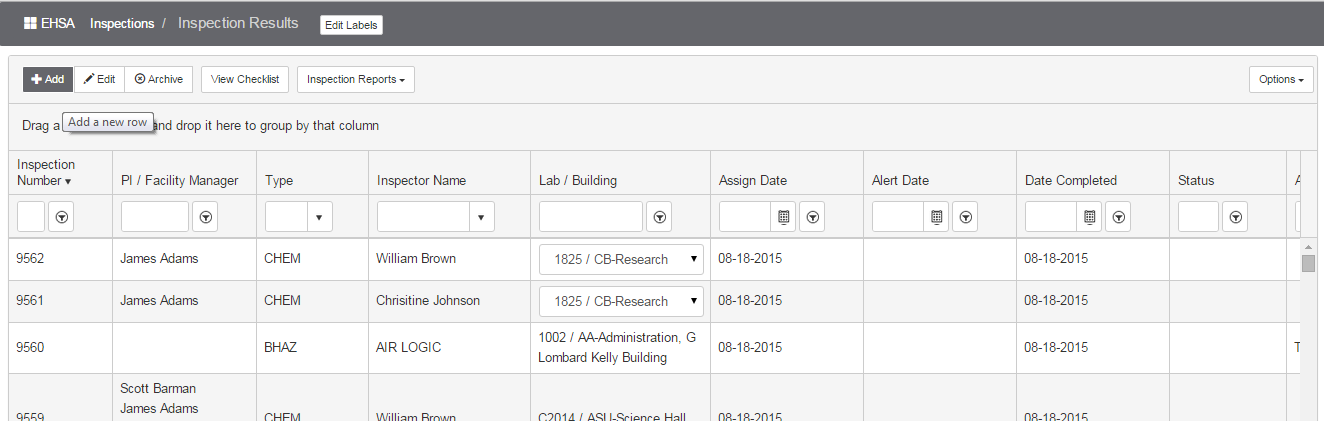Open the Assign Date calendar picker
The image size is (1324, 421).
(x=783, y=216)
